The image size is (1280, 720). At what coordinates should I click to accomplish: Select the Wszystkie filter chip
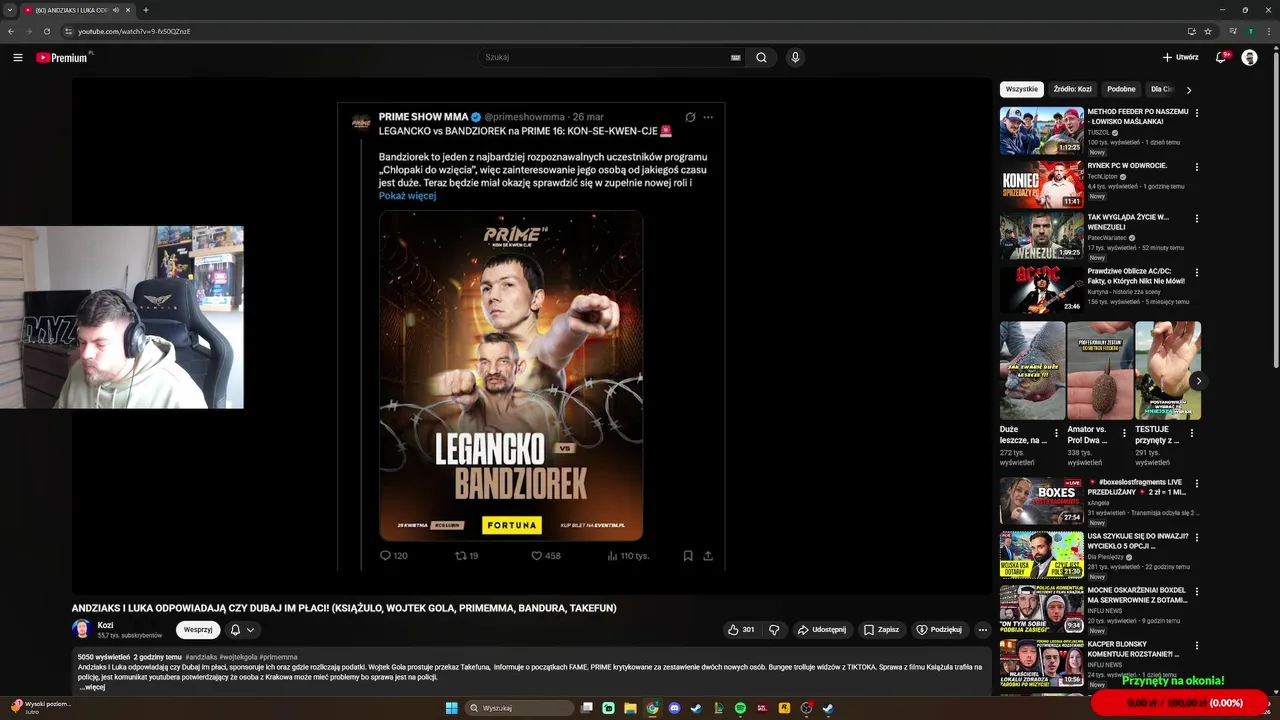pos(1022,89)
